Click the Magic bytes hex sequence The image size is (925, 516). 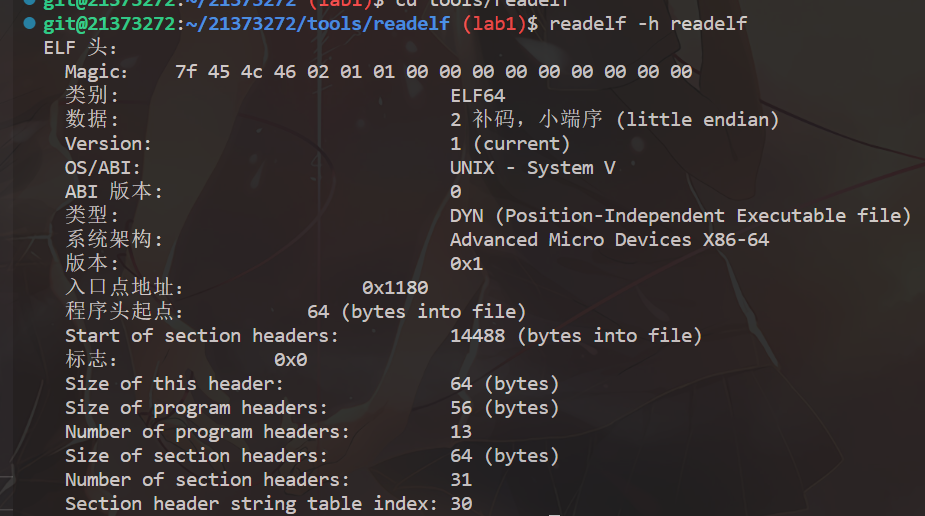tap(434, 72)
